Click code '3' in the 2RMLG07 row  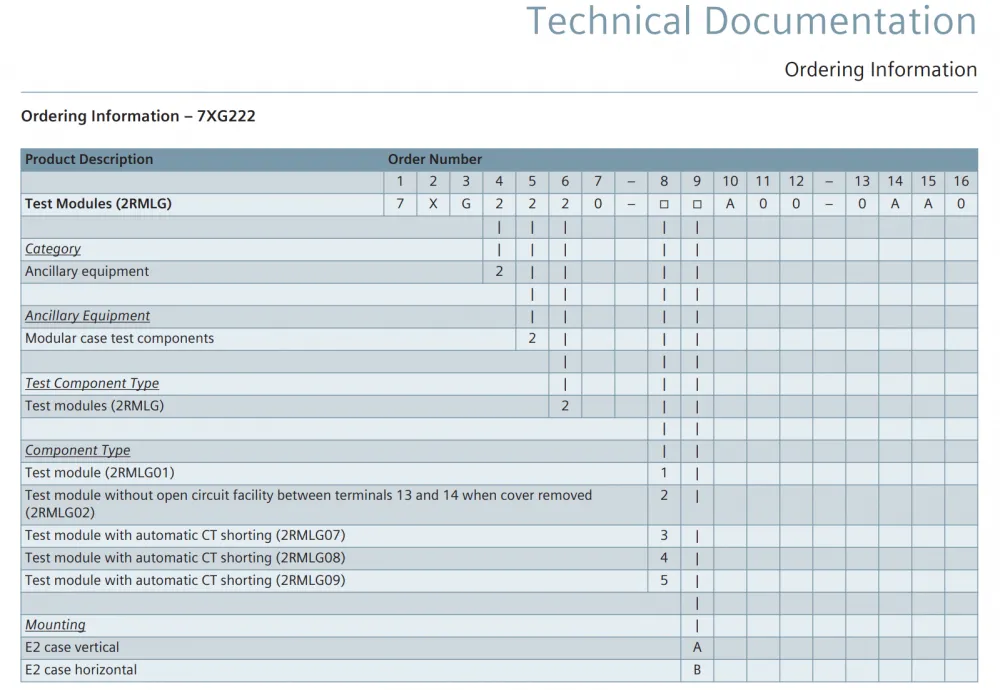664,536
